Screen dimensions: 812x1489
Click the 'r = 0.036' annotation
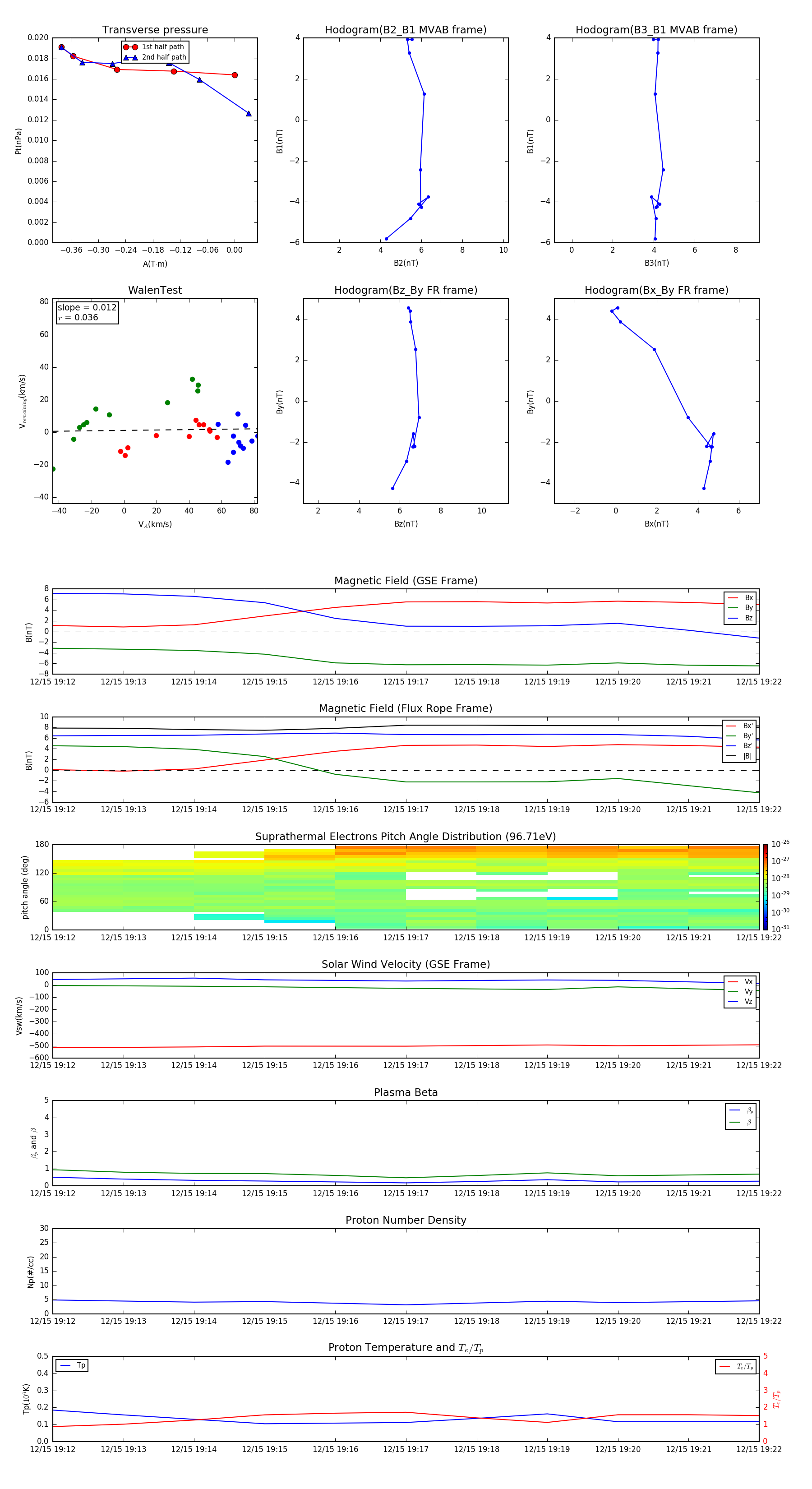pyautogui.click(x=78, y=317)
